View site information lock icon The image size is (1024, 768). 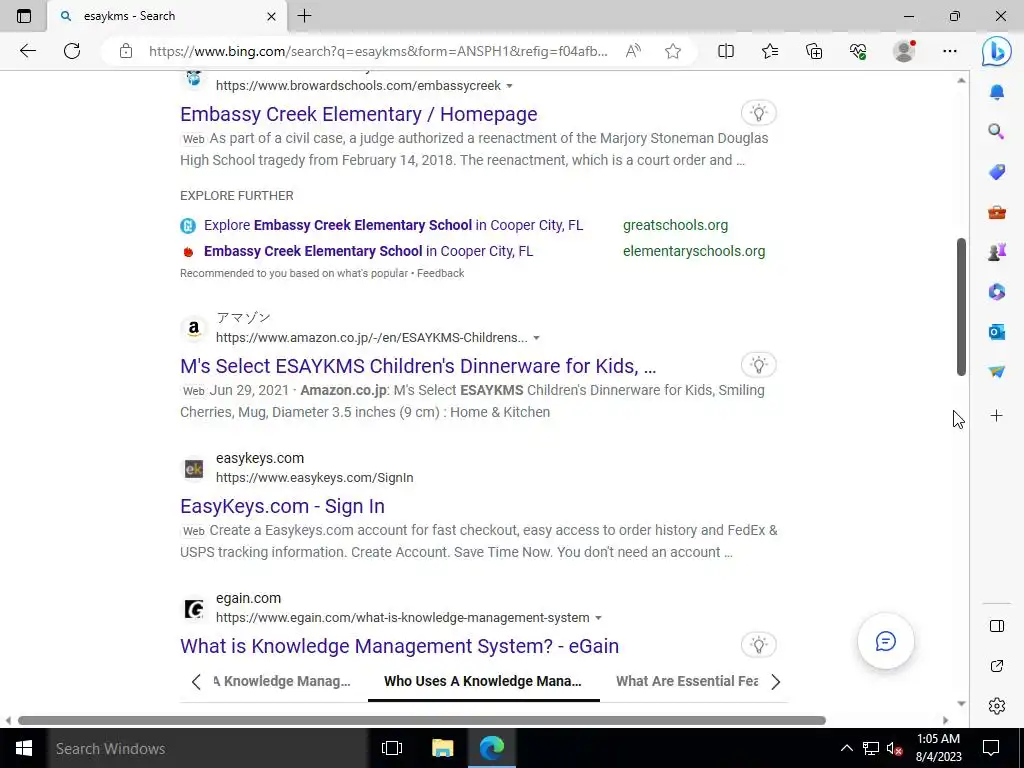[126, 51]
